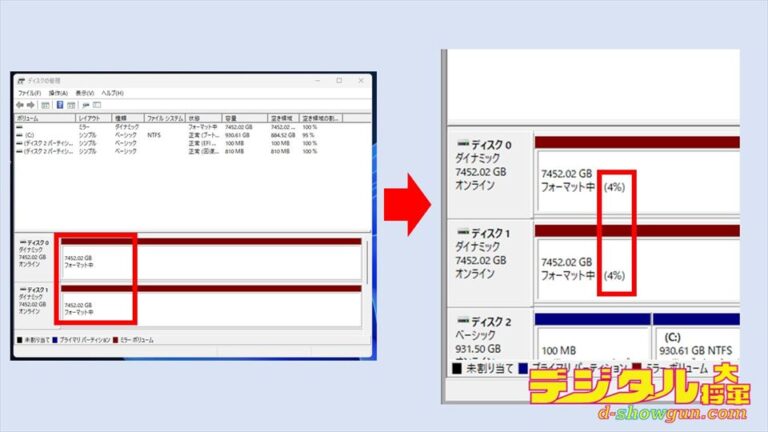Sort by the ボリューム column header
The image size is (768, 432).
(x=30, y=118)
